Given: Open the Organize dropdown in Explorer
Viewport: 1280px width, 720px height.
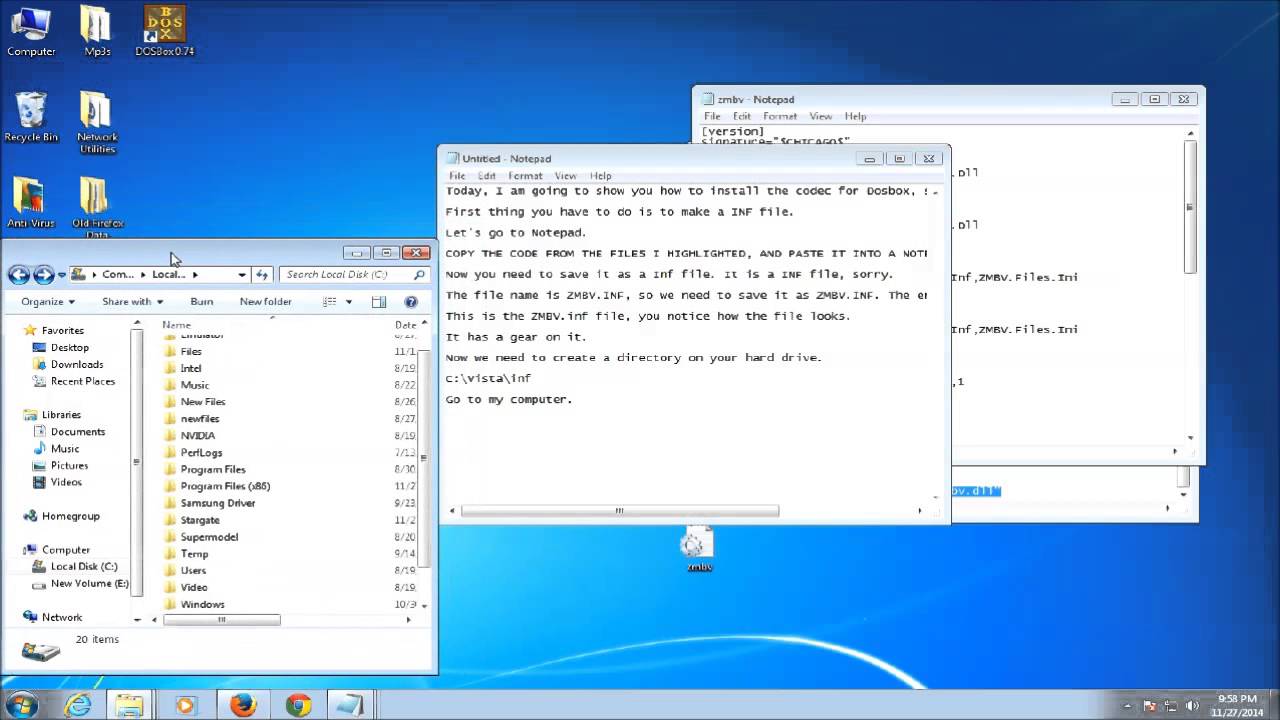Looking at the screenshot, I should (x=47, y=302).
